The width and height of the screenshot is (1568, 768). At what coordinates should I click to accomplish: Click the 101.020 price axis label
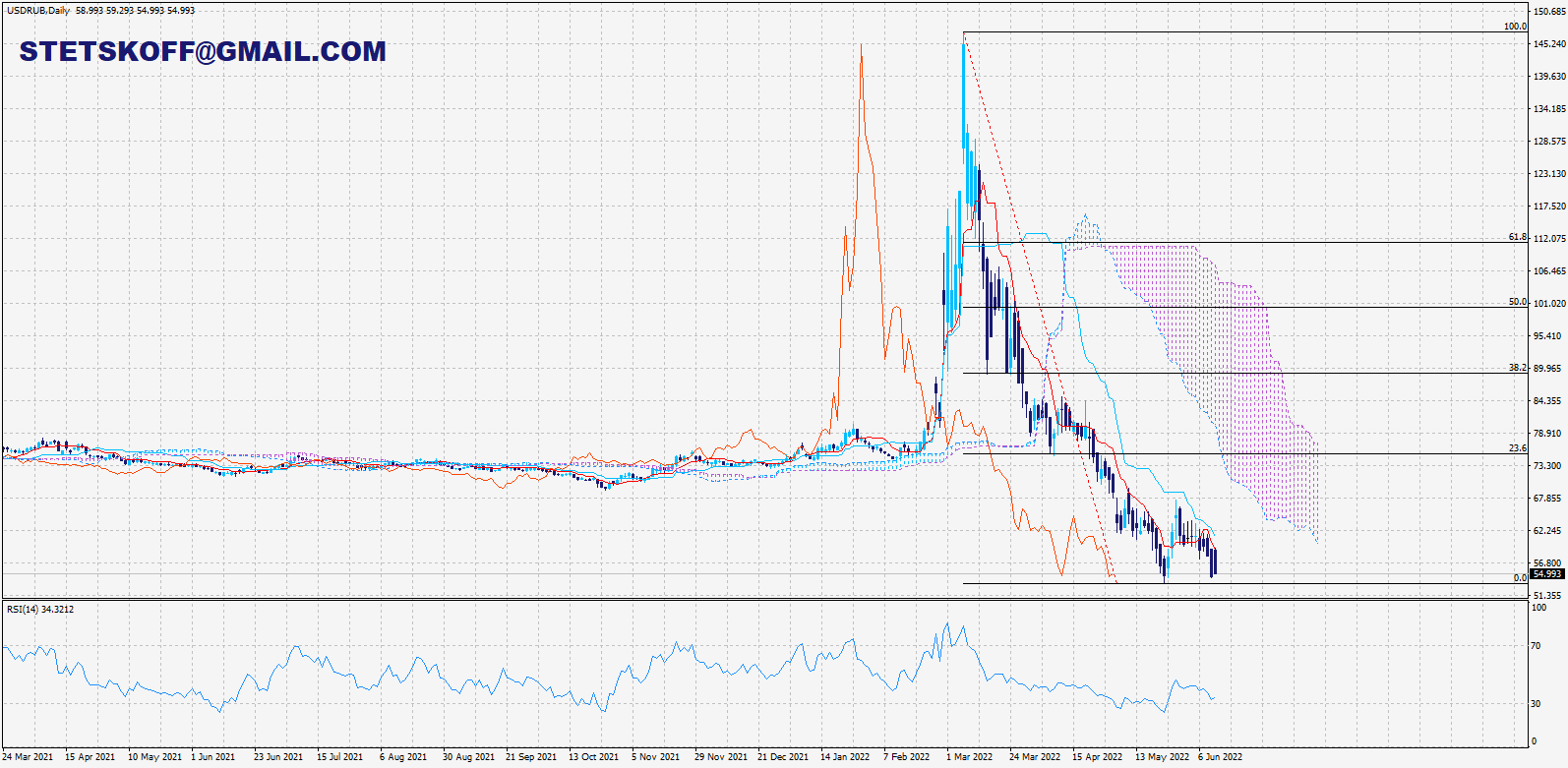1549,304
